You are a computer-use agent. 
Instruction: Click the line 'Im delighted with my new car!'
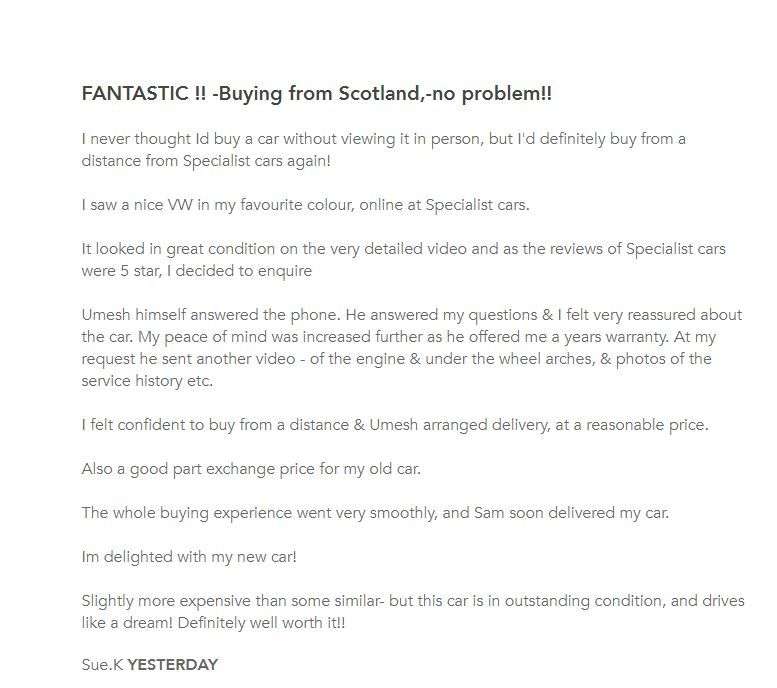coord(189,557)
